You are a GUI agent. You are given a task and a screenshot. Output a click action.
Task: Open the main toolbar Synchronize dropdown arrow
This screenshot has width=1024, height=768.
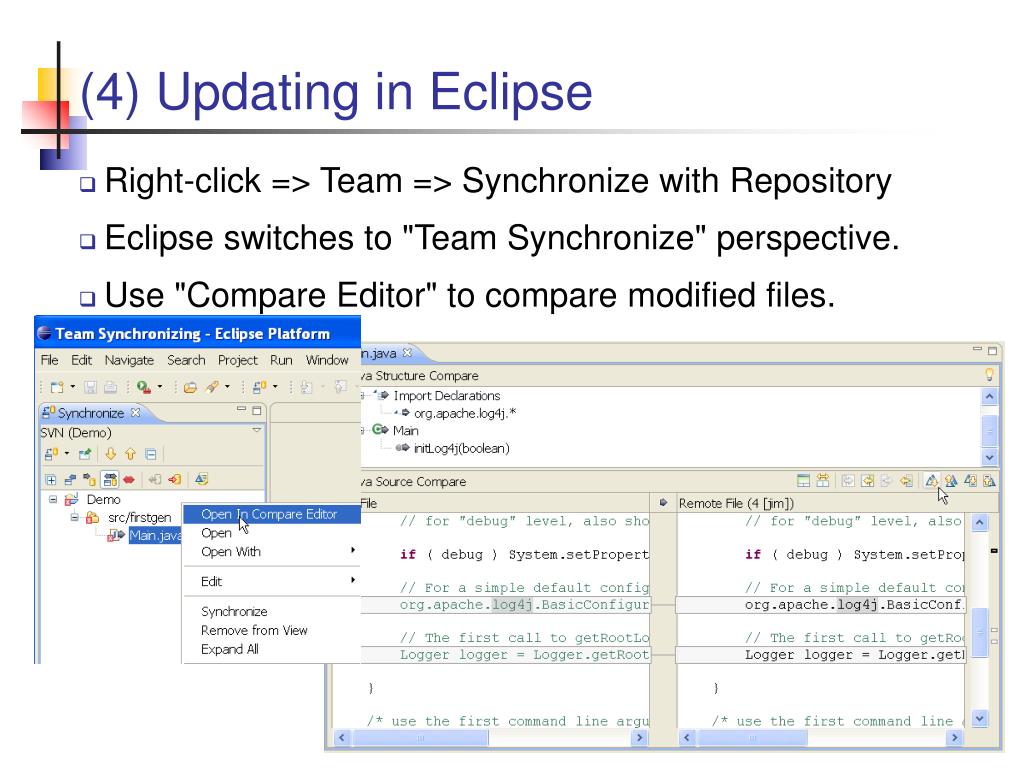coord(275,387)
